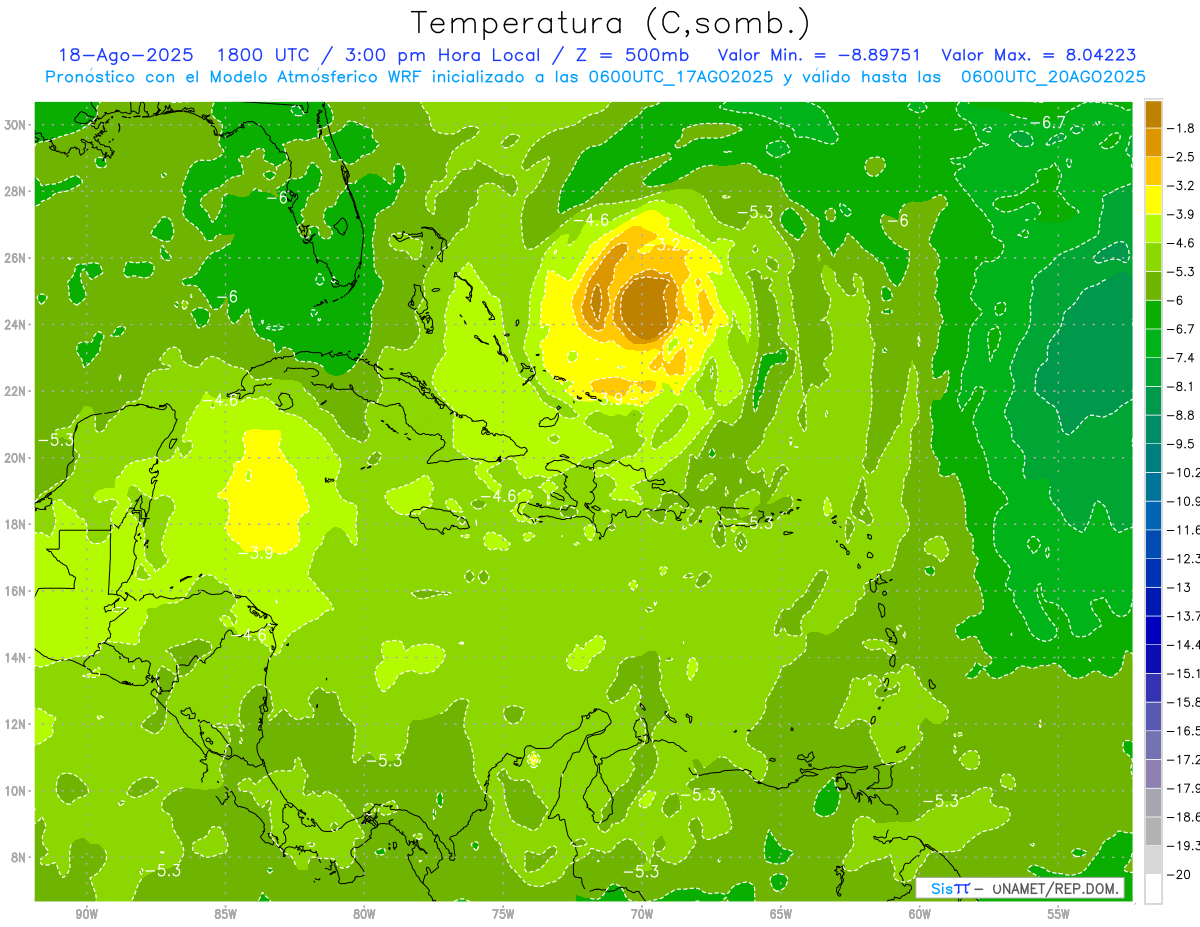Click the "75W" longitude axis label
The image size is (1200, 927).
coord(503,914)
